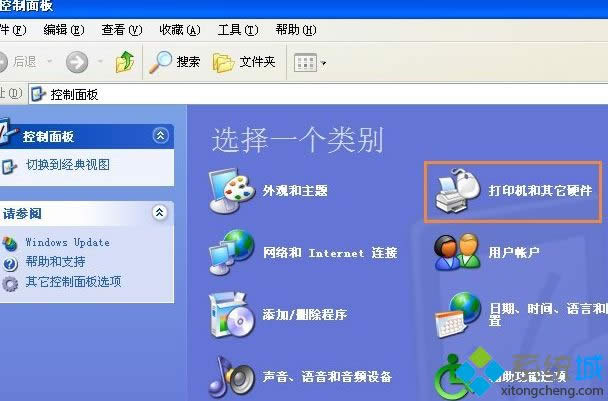Open the 编辑(E) menu

coord(64,30)
